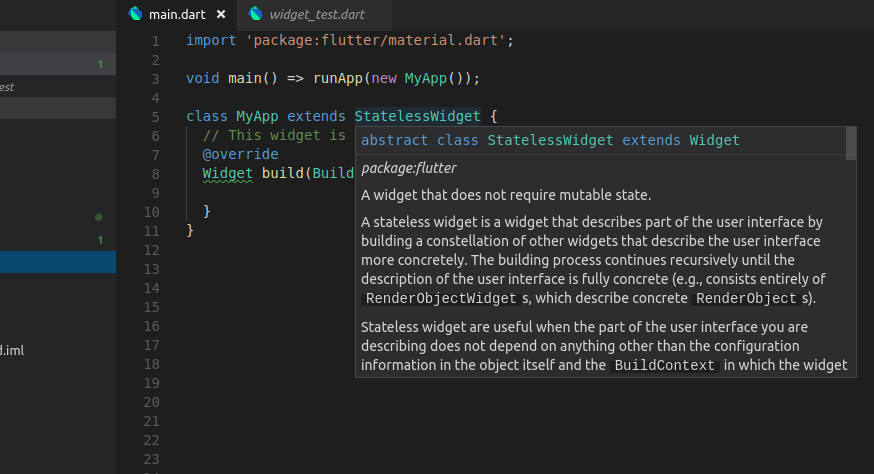This screenshot has width=874, height=474.
Task: Click the Dart icon on widget_test.dart tab
Action: point(256,14)
